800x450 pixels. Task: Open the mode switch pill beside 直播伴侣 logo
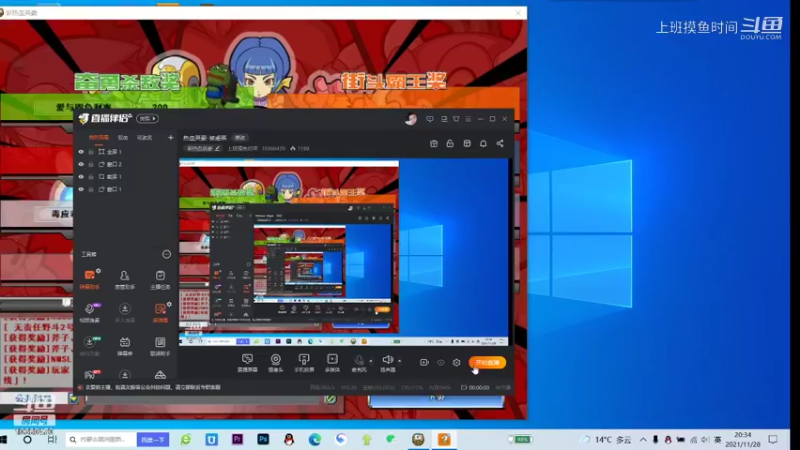click(147, 118)
